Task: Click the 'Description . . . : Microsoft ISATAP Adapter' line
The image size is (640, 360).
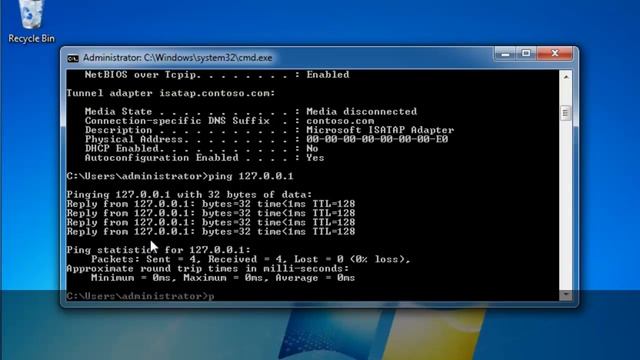Action: coord(269,130)
